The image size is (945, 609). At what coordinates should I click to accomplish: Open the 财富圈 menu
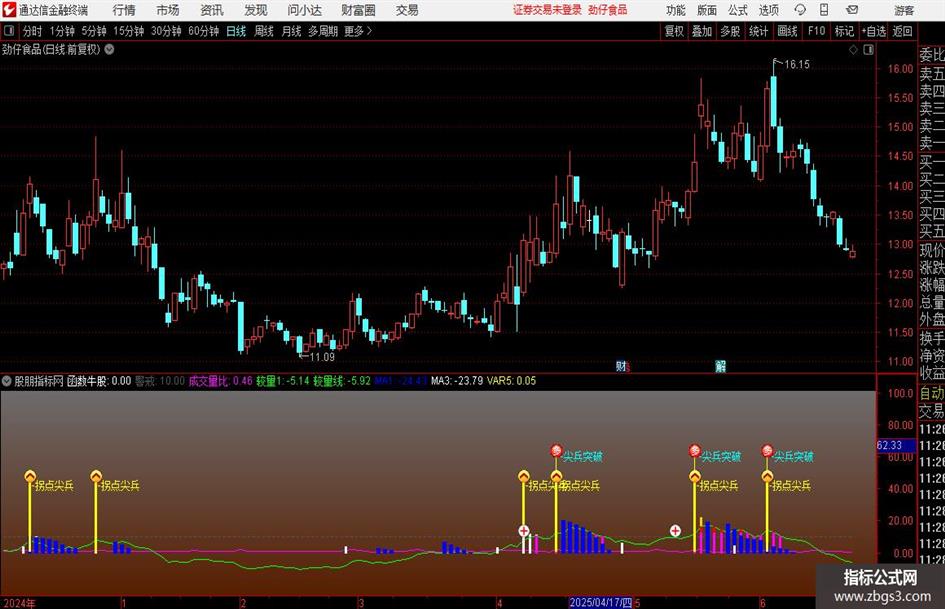click(x=358, y=10)
